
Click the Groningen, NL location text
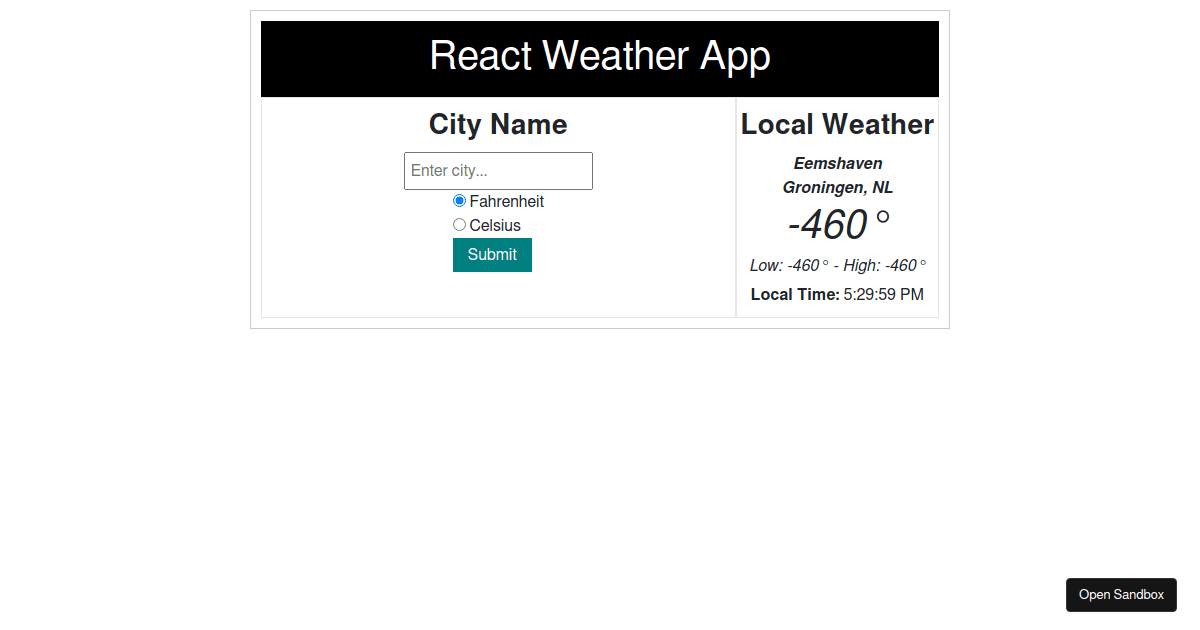[837, 187]
